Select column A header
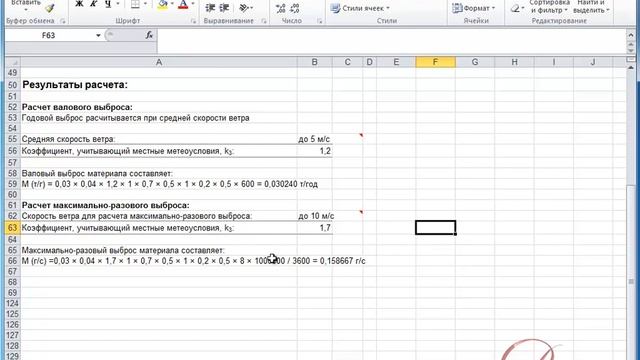The height and width of the screenshot is (360, 640). [x=159, y=62]
